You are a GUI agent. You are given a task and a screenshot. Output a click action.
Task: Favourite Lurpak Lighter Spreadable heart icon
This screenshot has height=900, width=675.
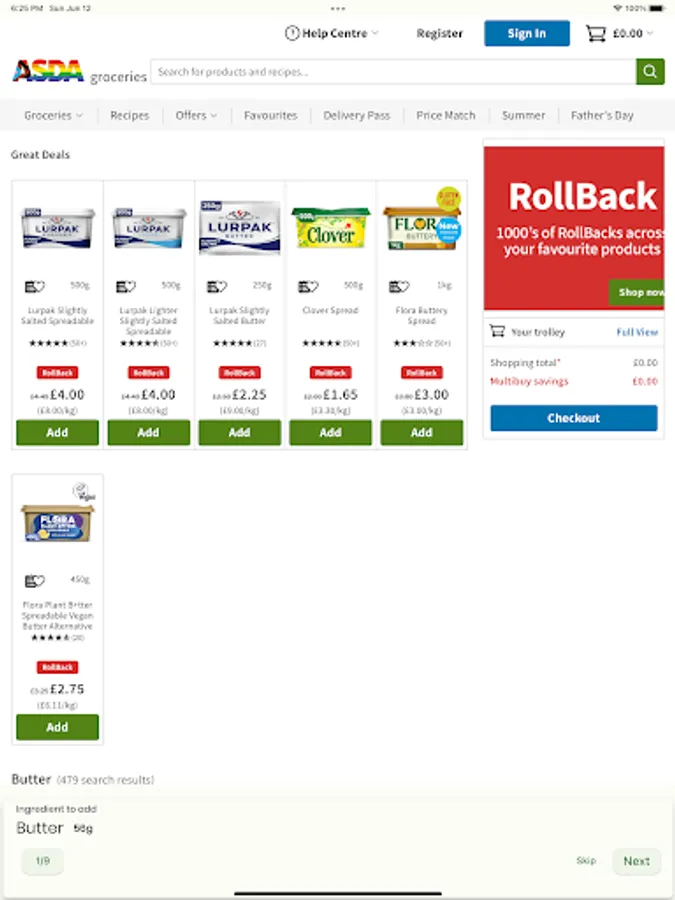pos(126,286)
